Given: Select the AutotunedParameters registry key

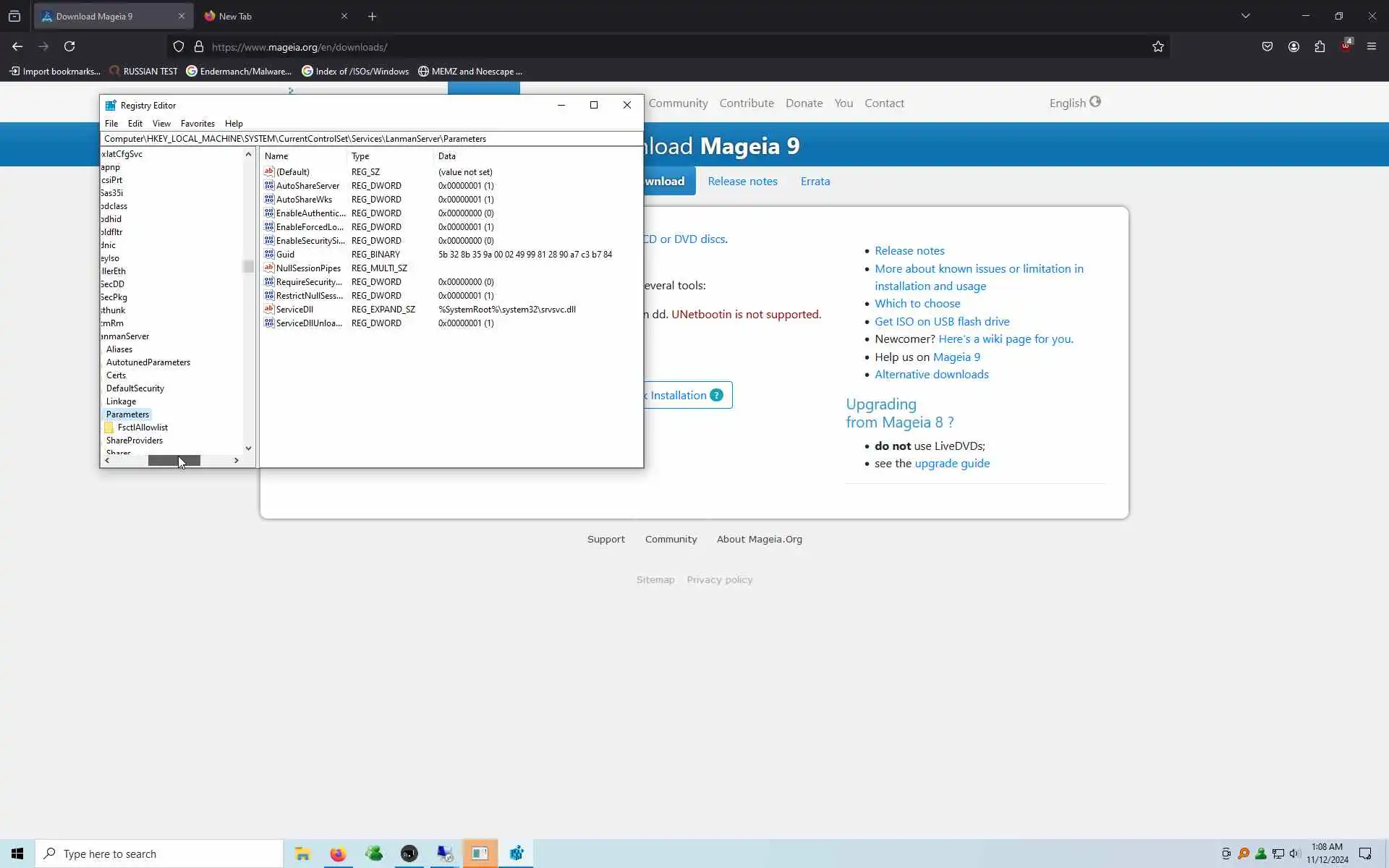Looking at the screenshot, I should [x=148, y=362].
